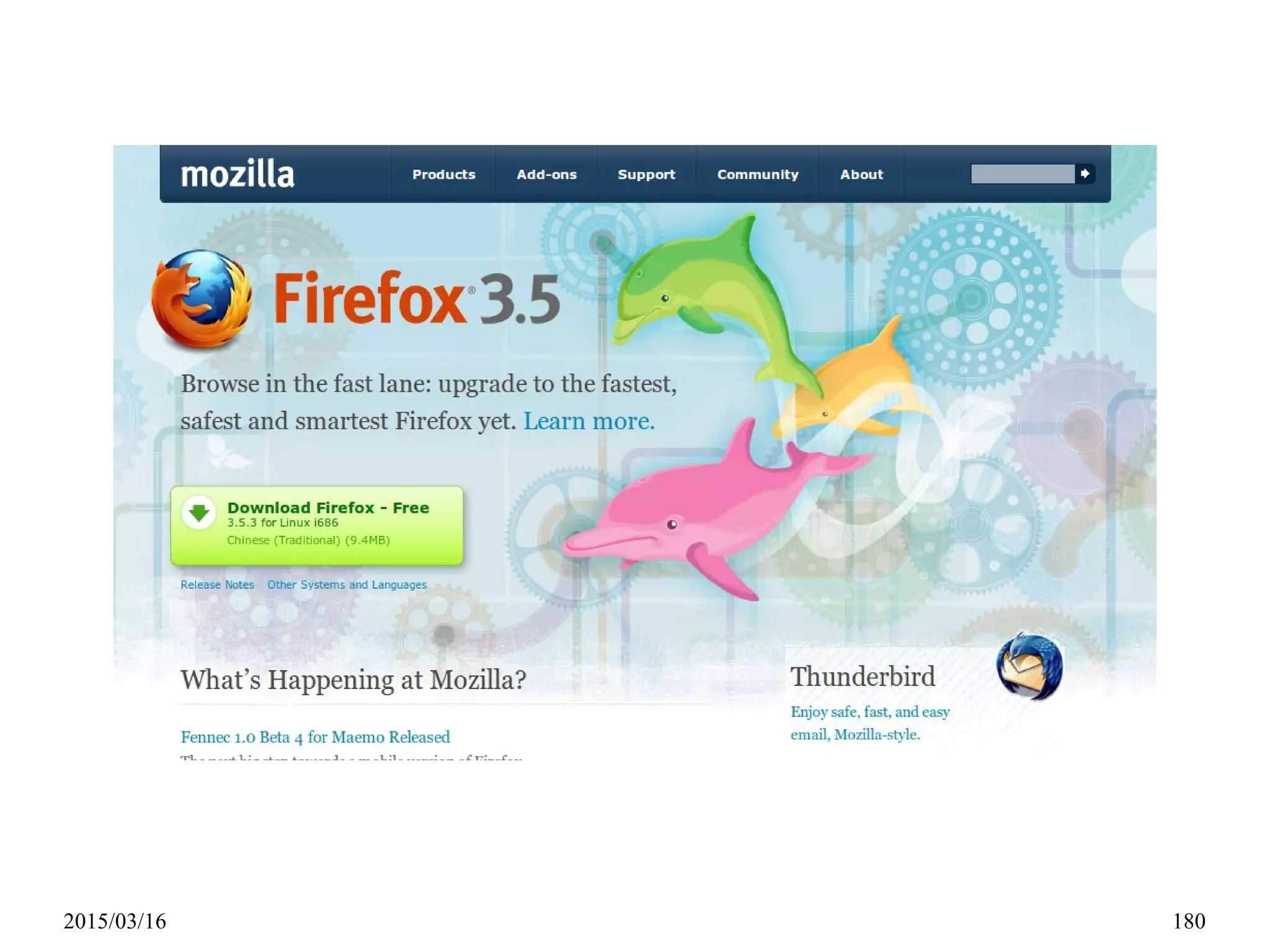Open Fennec 1.0 Beta 4 news link
Screen dimensions: 1270x952
click(315, 737)
